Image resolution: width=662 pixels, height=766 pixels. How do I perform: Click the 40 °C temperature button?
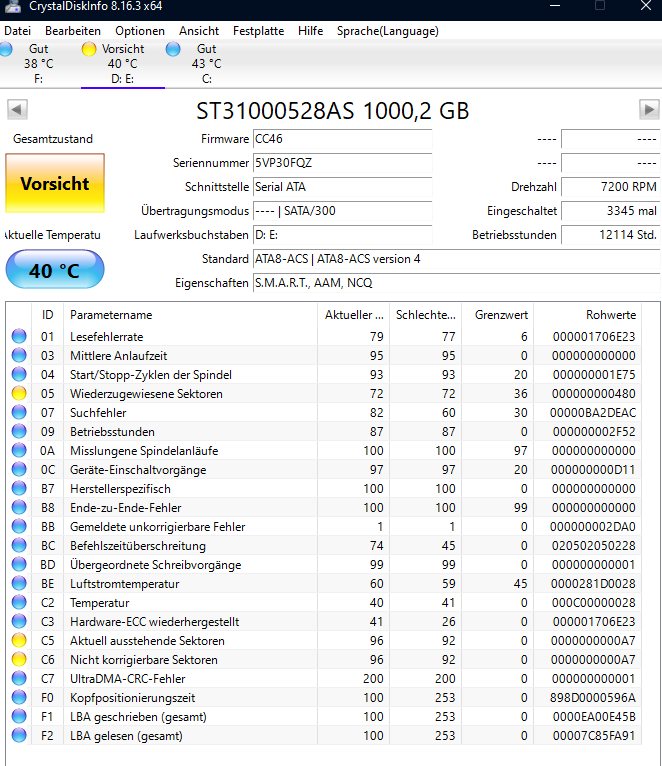coord(55,269)
